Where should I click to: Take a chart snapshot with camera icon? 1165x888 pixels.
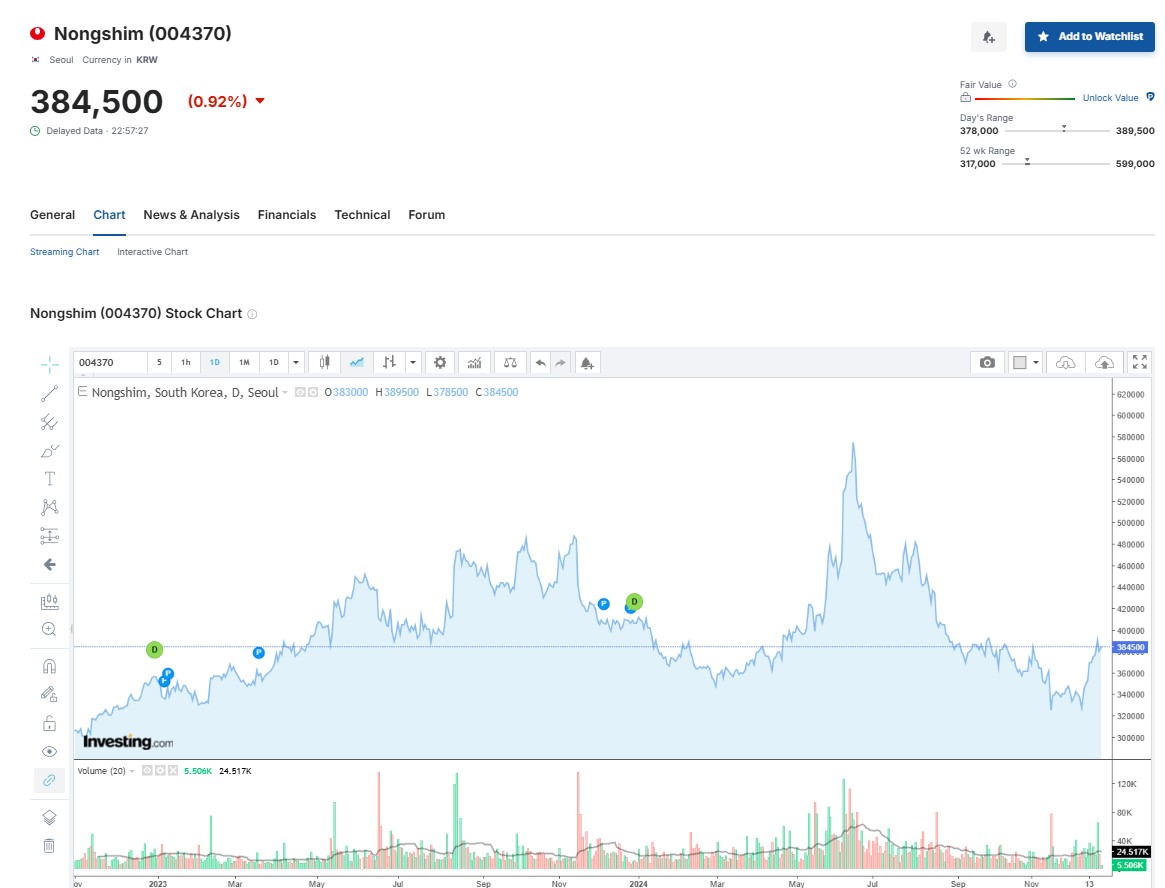987,363
